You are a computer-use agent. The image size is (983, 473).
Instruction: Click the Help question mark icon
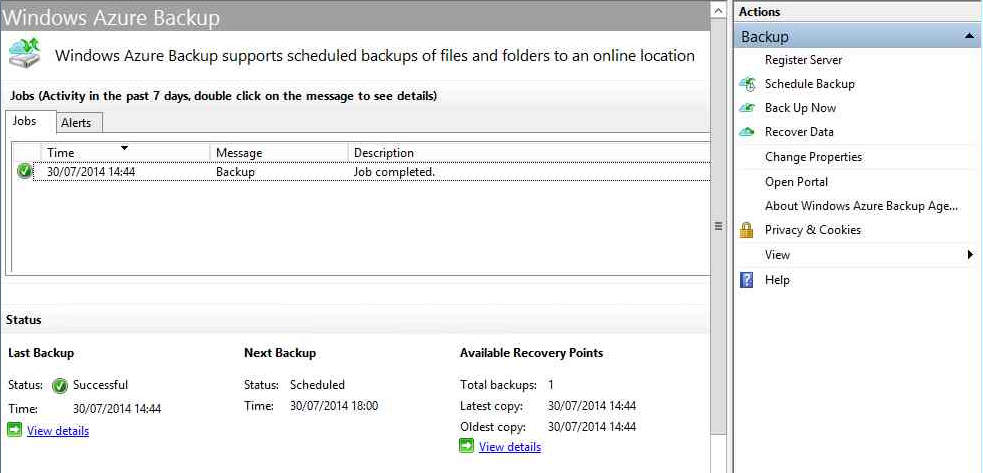coord(747,280)
